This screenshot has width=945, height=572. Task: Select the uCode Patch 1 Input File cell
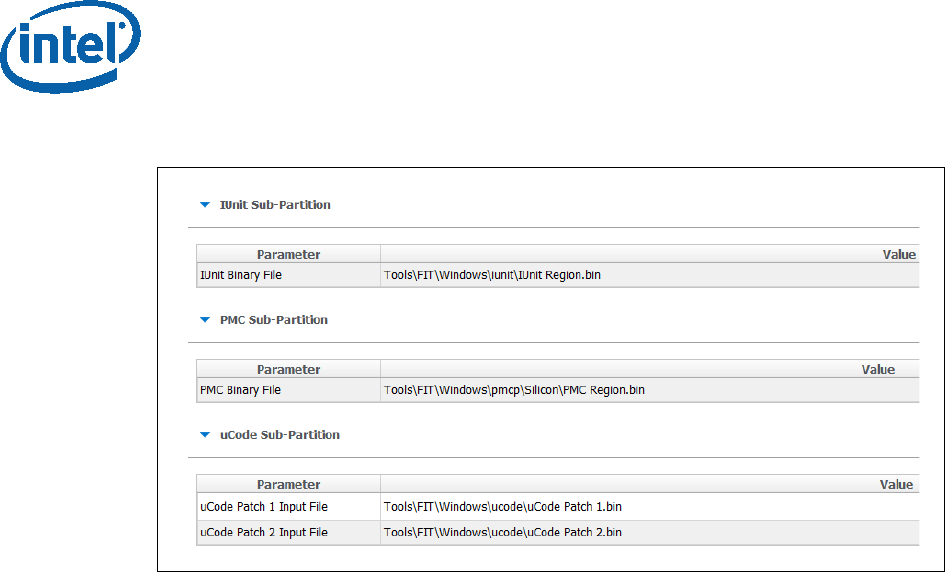[264, 507]
